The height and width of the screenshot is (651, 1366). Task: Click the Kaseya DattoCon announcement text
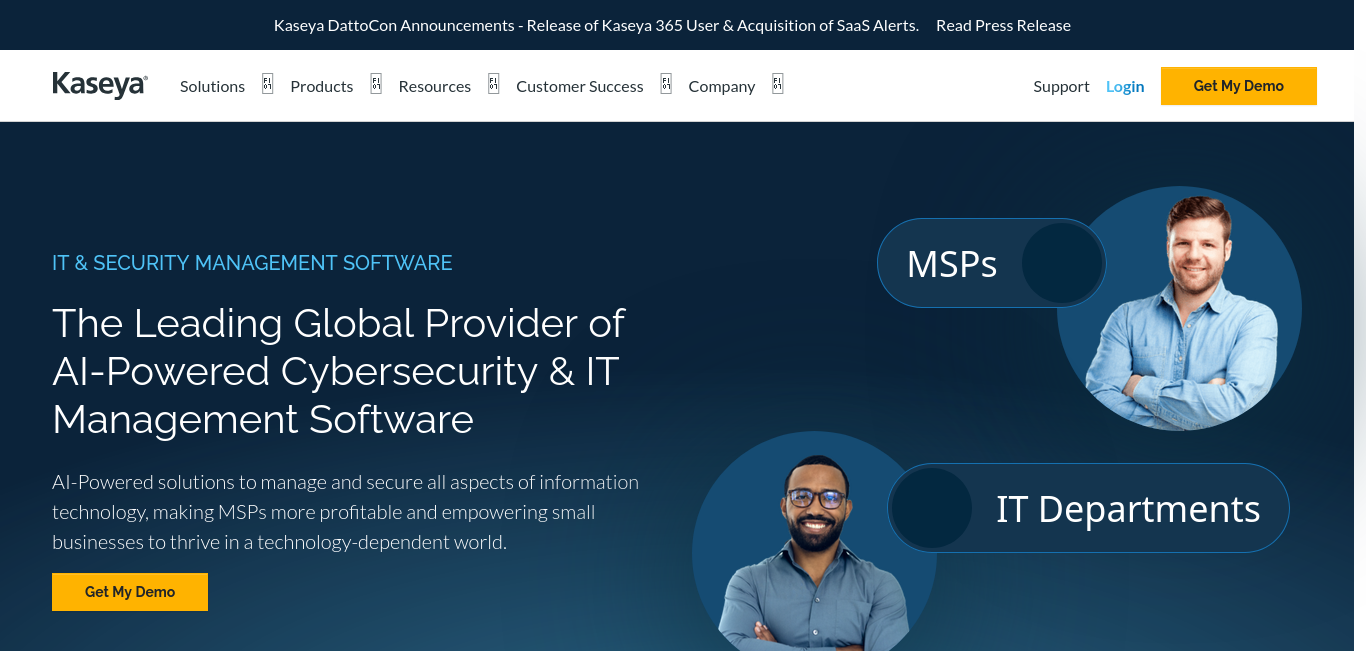coord(596,25)
